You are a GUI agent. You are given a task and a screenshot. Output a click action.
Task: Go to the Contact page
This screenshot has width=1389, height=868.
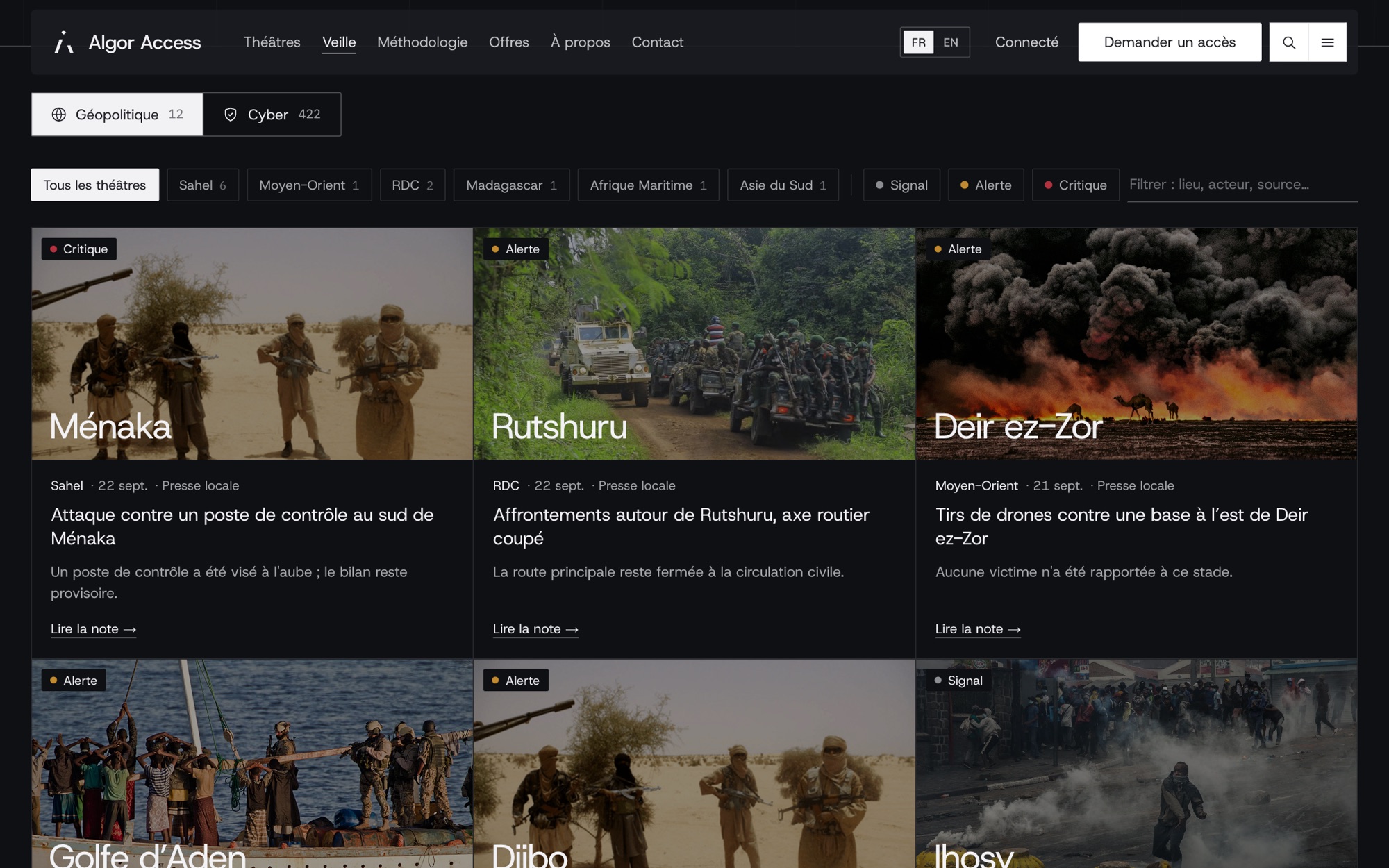(658, 42)
